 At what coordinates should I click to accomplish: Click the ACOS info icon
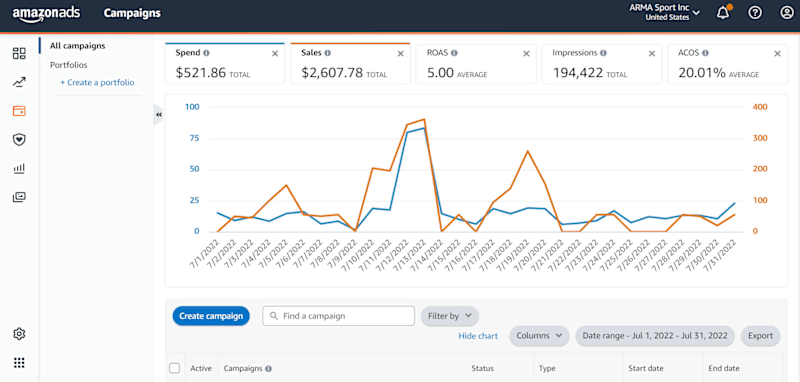pos(705,53)
